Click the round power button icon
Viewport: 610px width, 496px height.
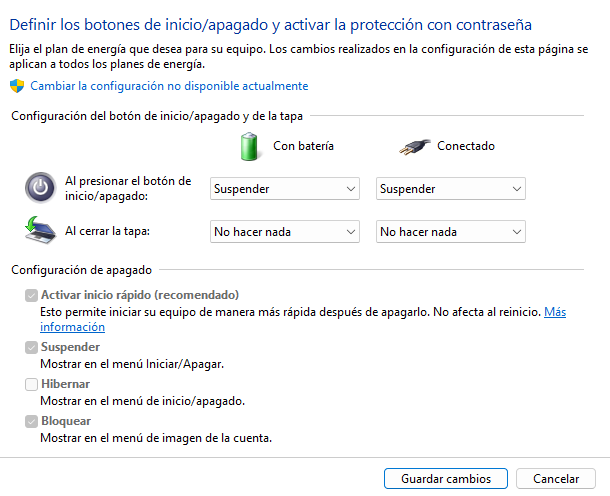tap(40, 188)
